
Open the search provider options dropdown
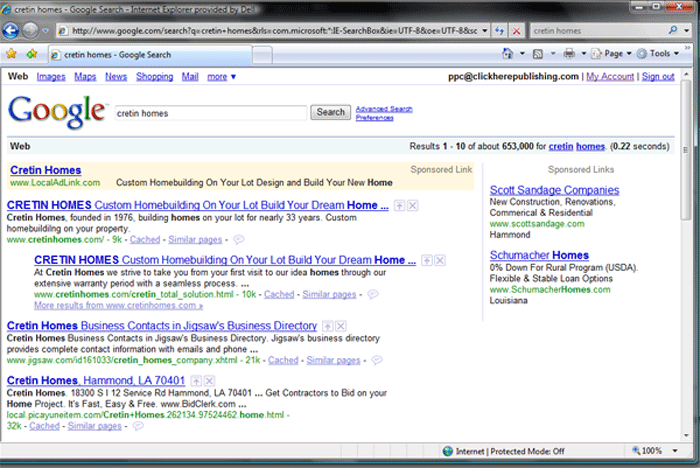point(687,31)
